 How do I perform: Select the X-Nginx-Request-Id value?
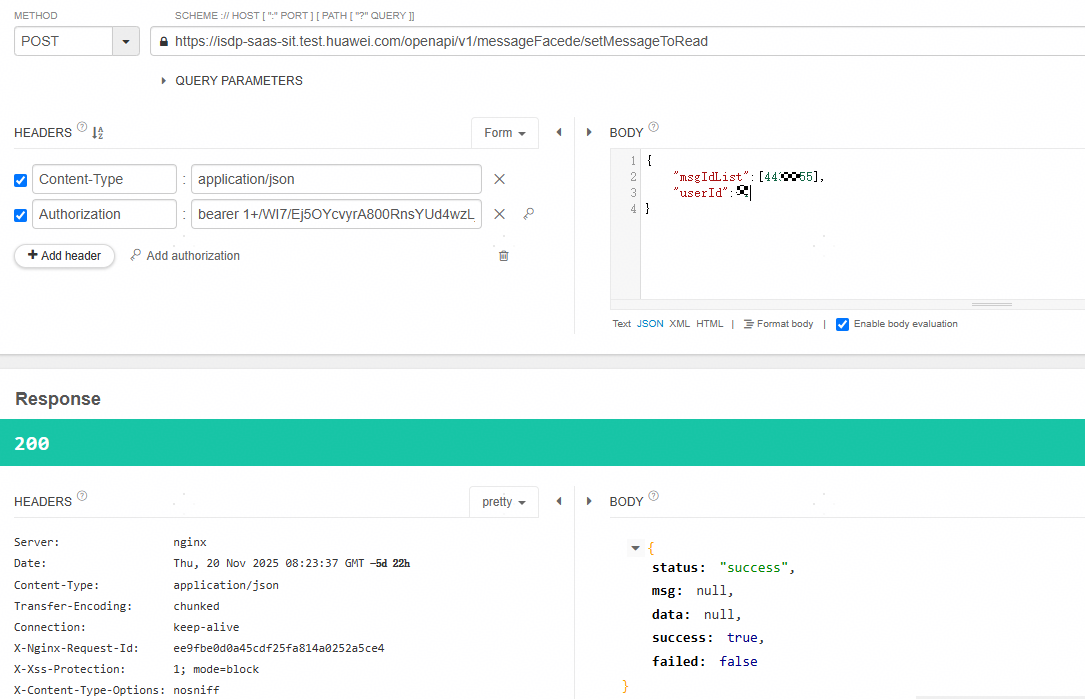pos(279,648)
